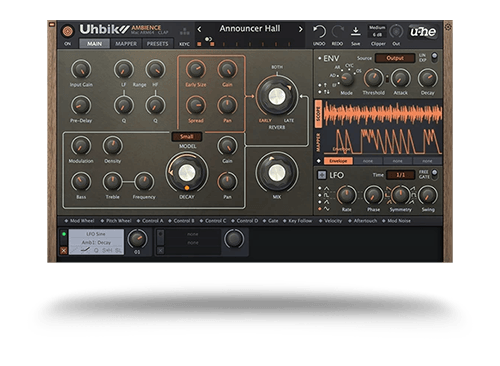Click the Frequency knob

pos(144,182)
